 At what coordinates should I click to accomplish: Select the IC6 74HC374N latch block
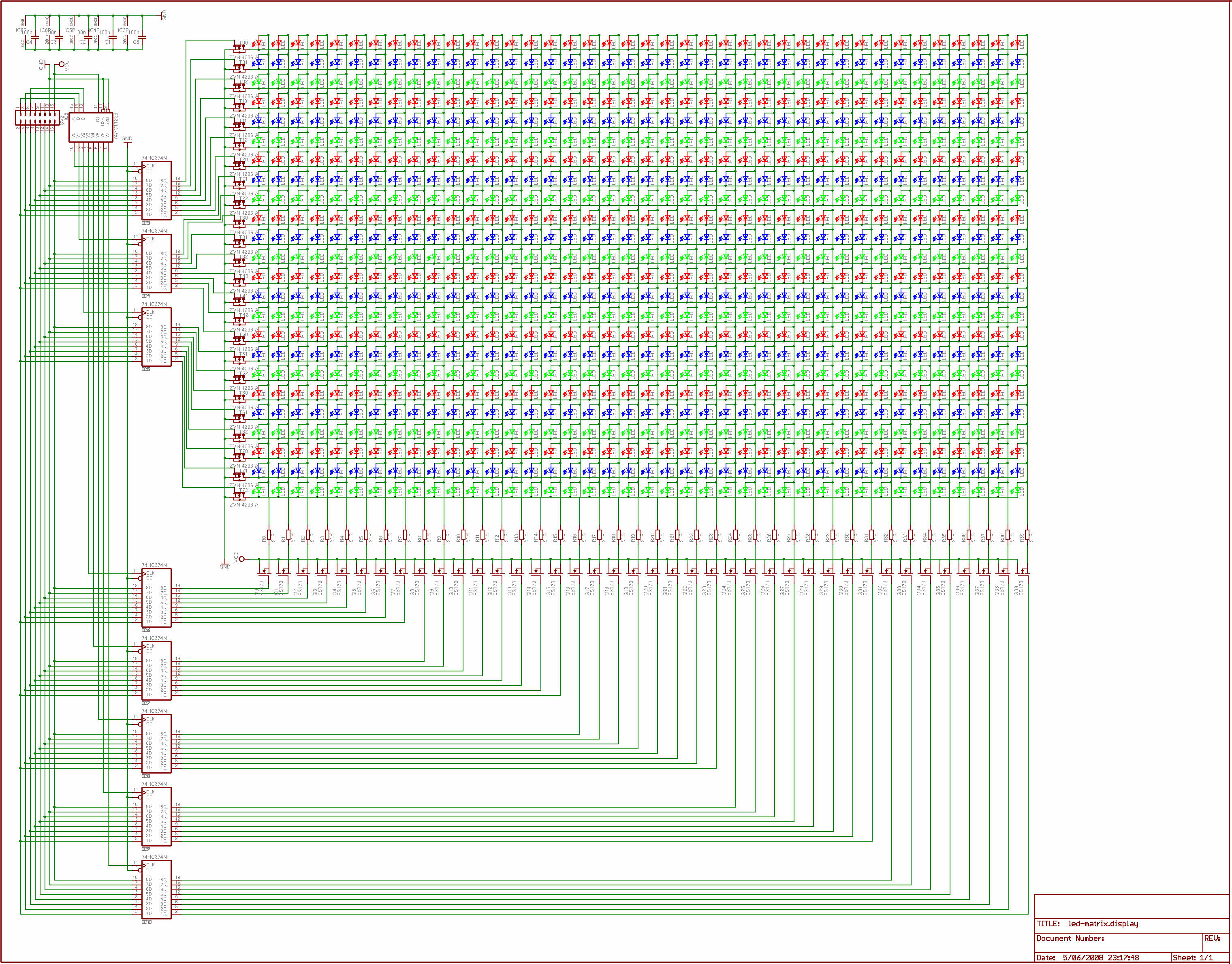[x=156, y=597]
